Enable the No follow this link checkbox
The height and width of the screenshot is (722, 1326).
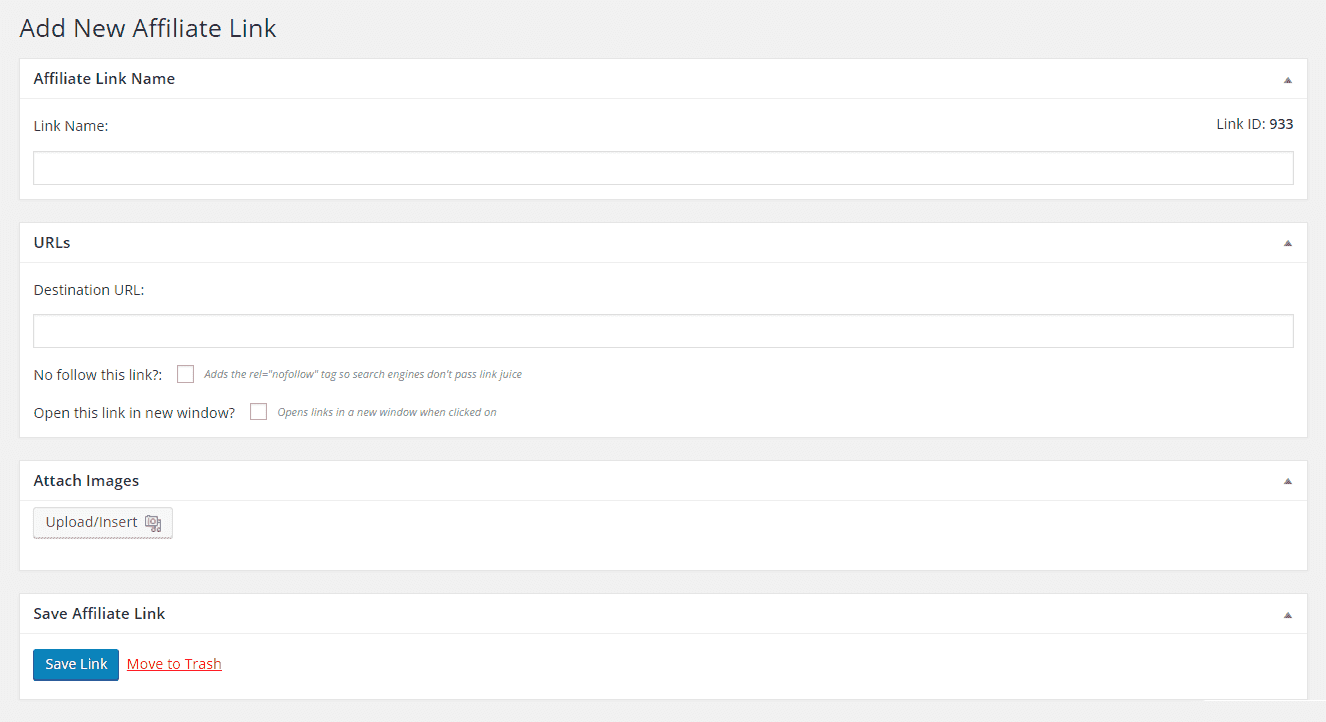(185, 374)
